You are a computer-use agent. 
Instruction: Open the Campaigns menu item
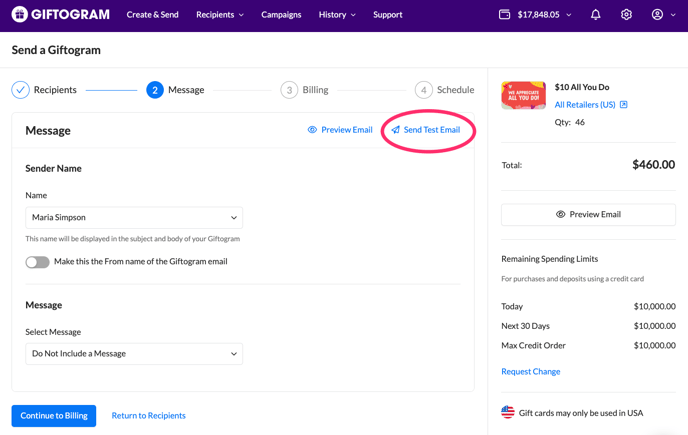(281, 15)
